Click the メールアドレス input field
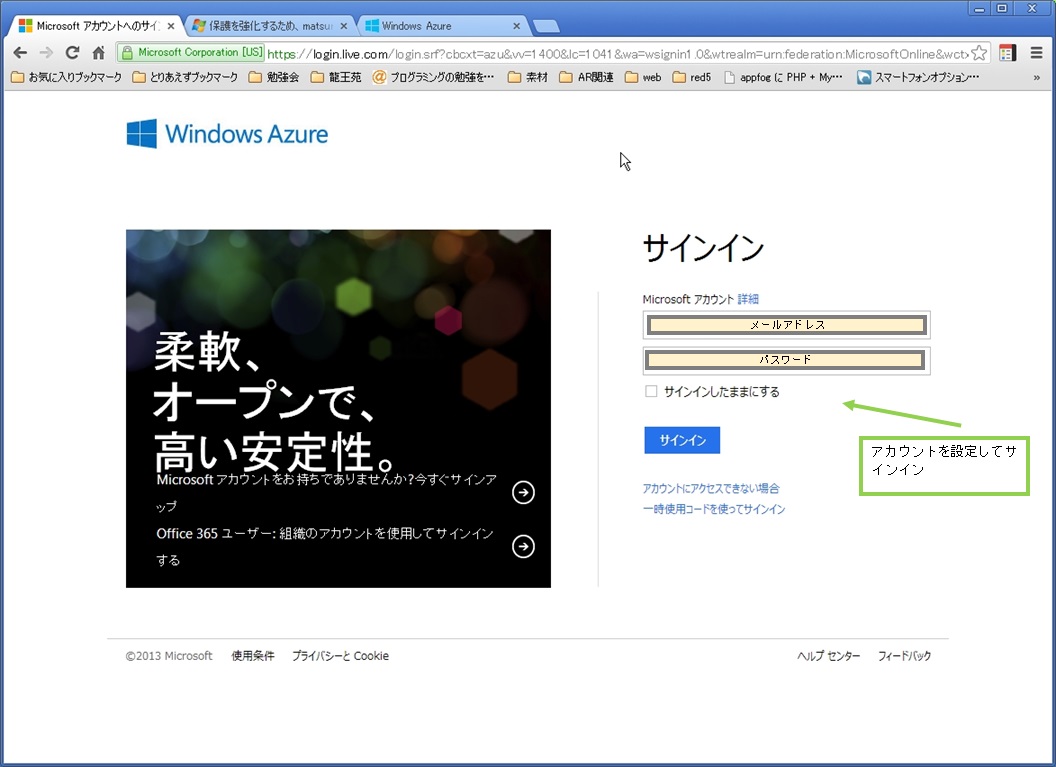The height and width of the screenshot is (767, 1056). [787, 325]
